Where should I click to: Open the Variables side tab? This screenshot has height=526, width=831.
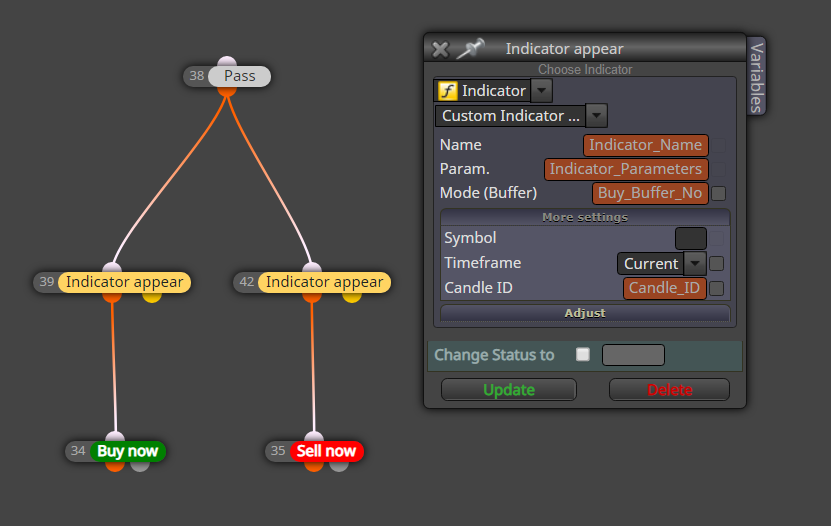coord(756,76)
